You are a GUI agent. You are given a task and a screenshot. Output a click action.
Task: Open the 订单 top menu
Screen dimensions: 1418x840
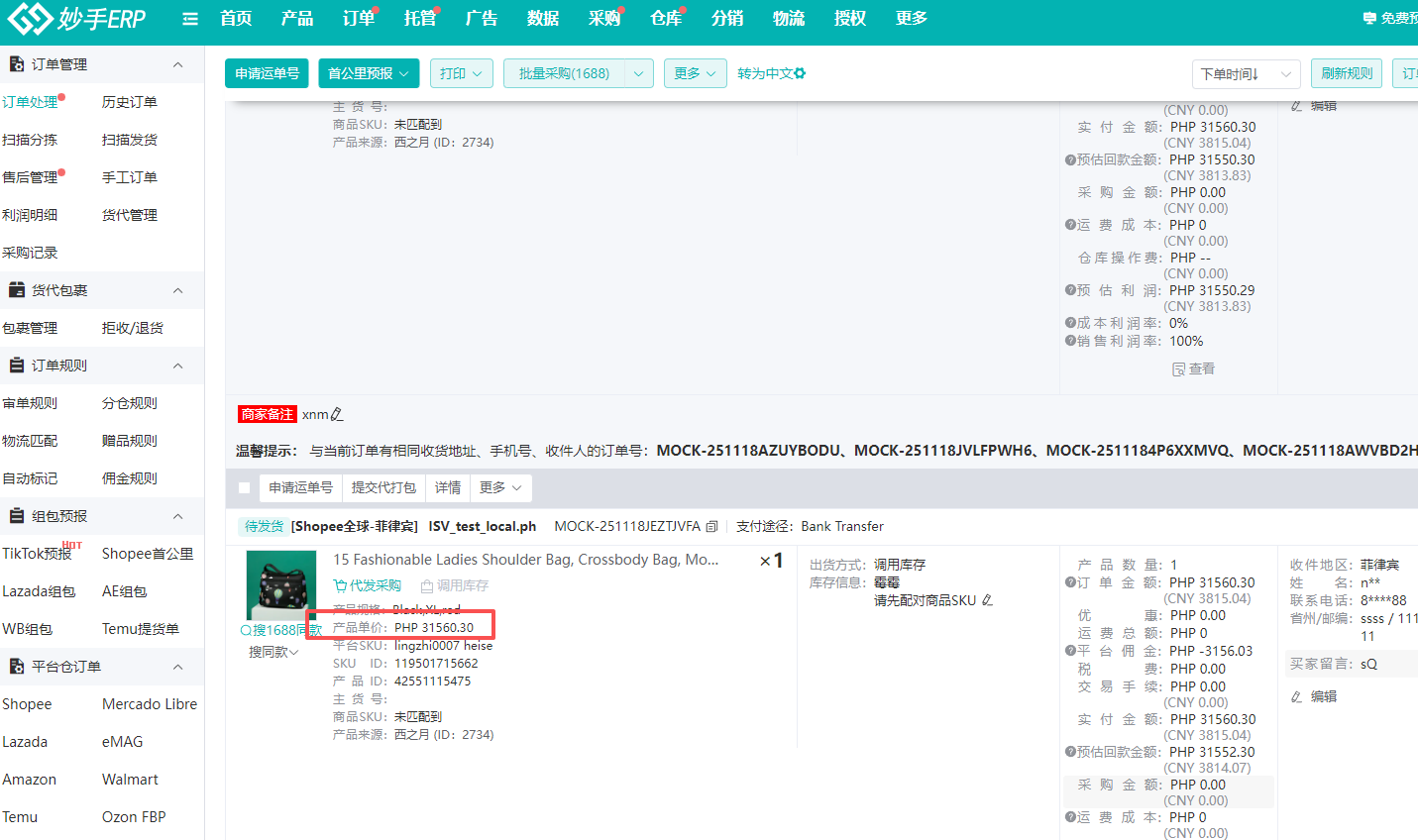click(359, 19)
